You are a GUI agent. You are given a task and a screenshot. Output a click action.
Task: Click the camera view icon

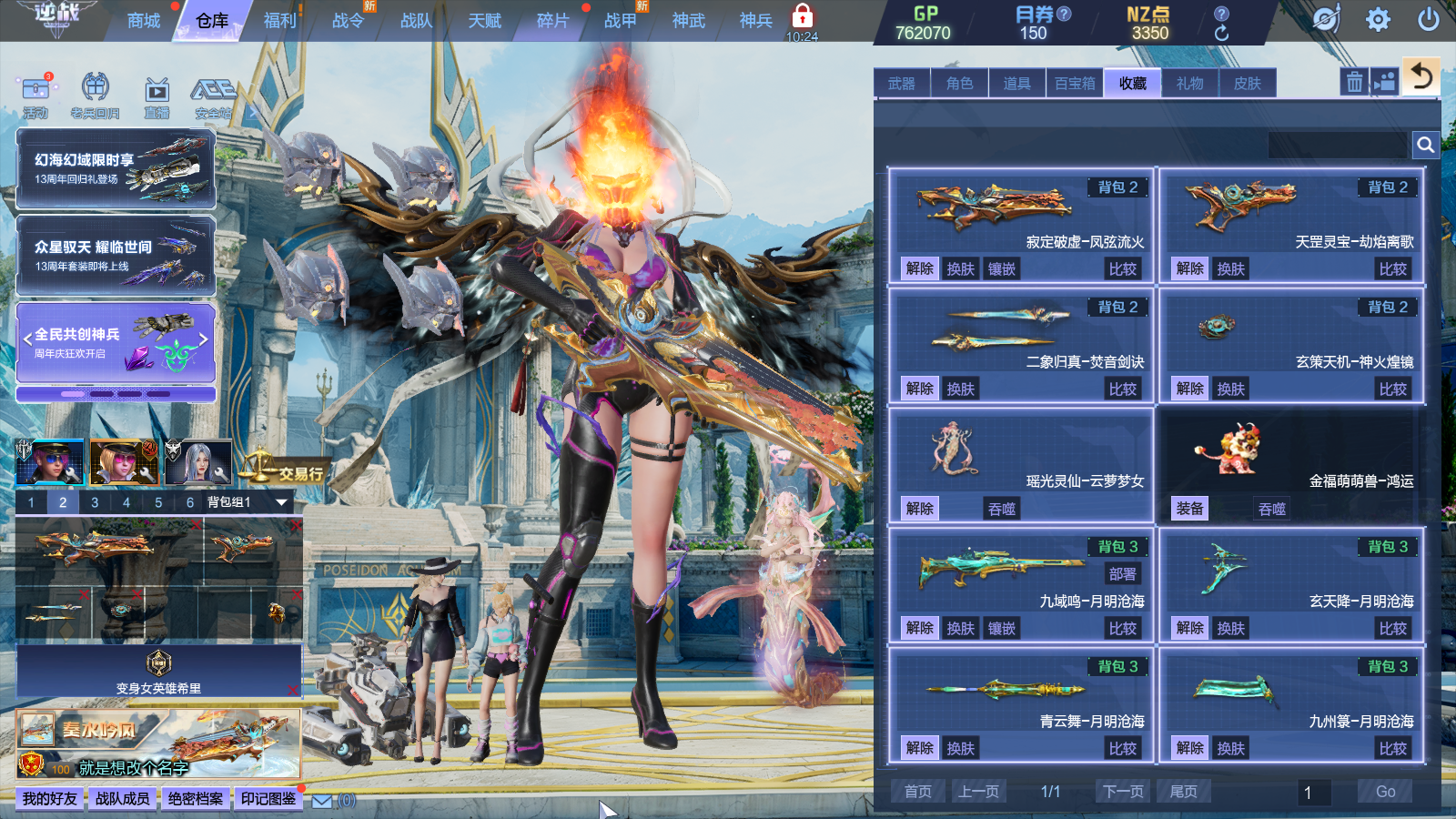pos(1384,82)
